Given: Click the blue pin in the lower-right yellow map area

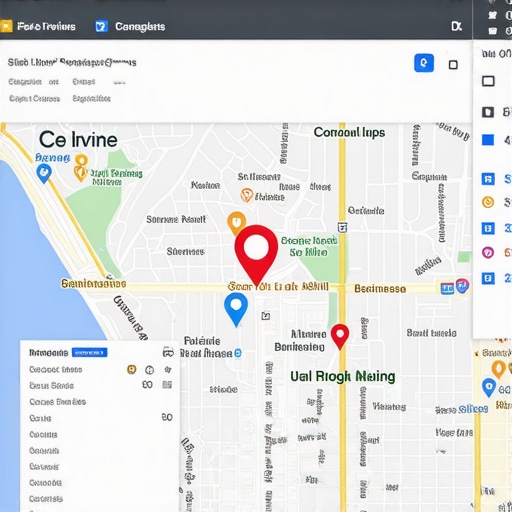Looking at the screenshot, I should click(489, 387).
